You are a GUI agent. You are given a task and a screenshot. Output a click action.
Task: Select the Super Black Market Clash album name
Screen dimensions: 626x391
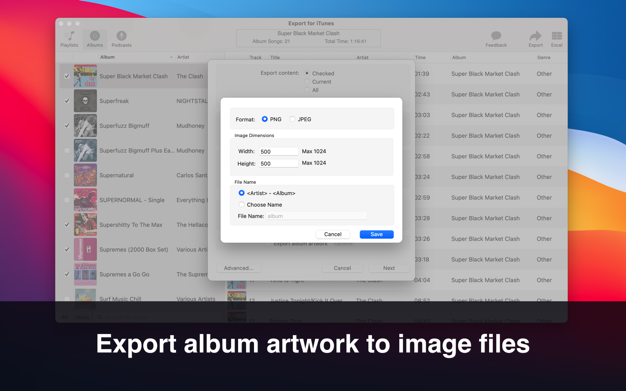click(134, 76)
